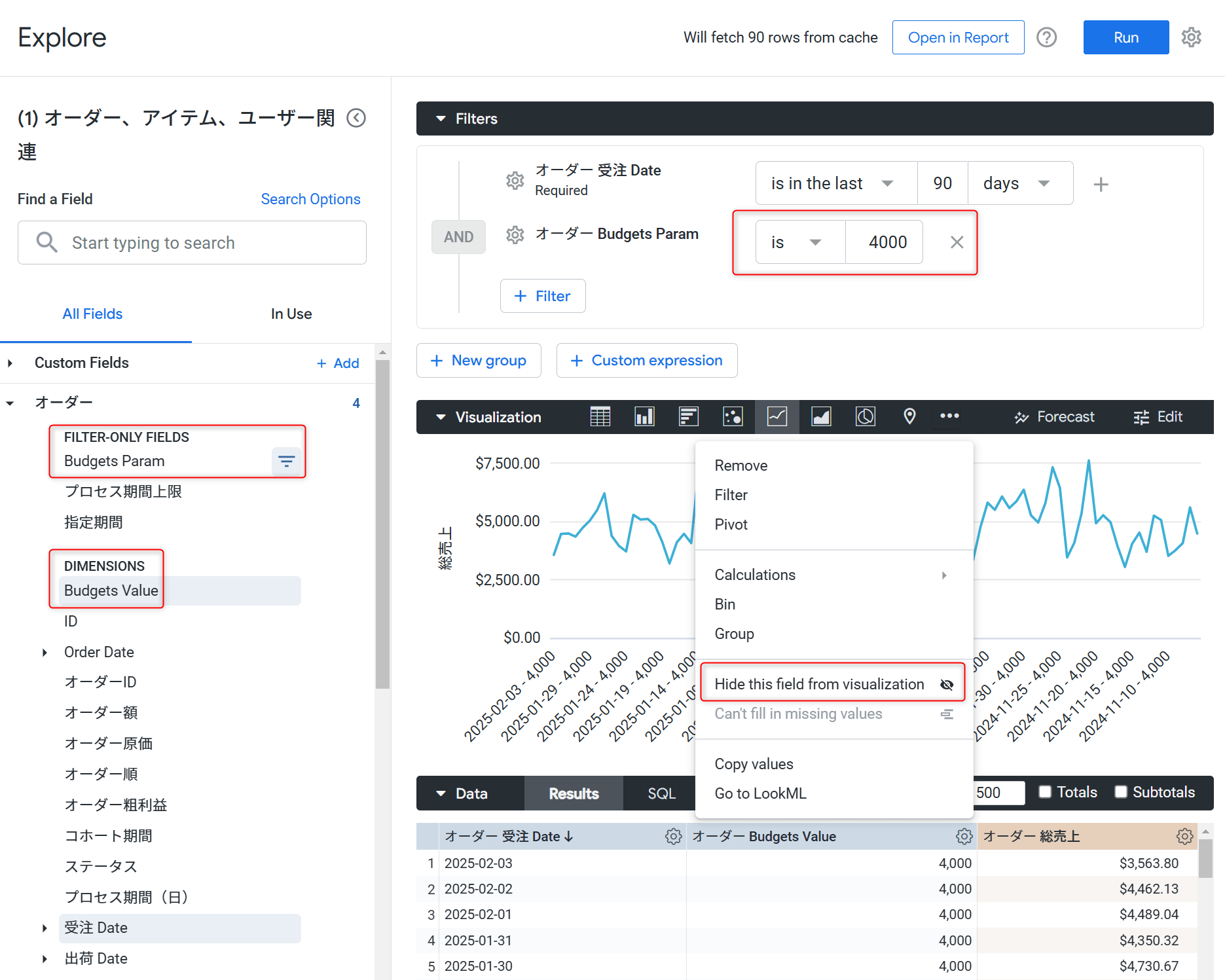The height and width of the screenshot is (980, 1225).
Task: Expand Order Date dimension group
Action: [45, 652]
